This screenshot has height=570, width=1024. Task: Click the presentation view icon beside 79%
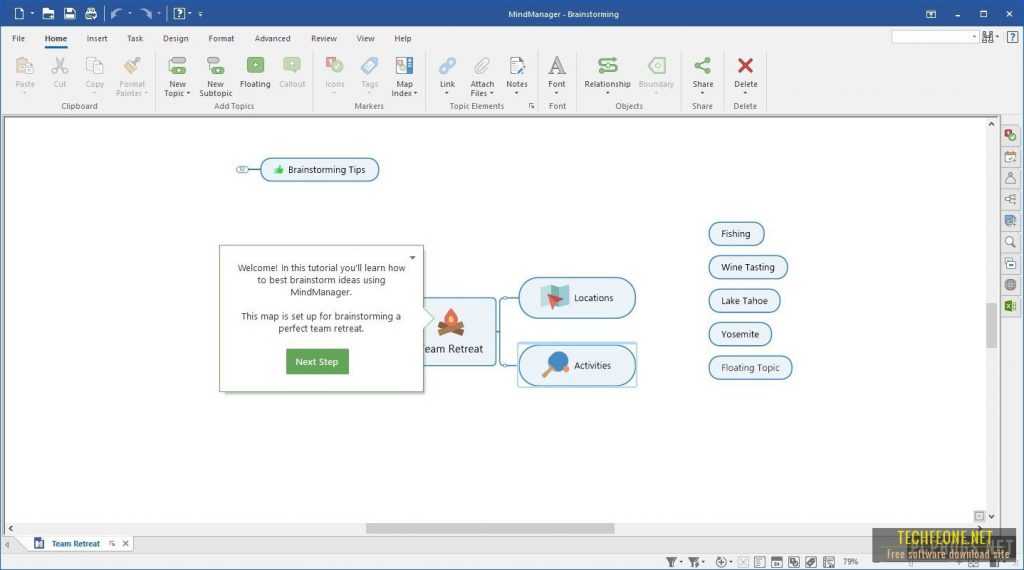829,562
